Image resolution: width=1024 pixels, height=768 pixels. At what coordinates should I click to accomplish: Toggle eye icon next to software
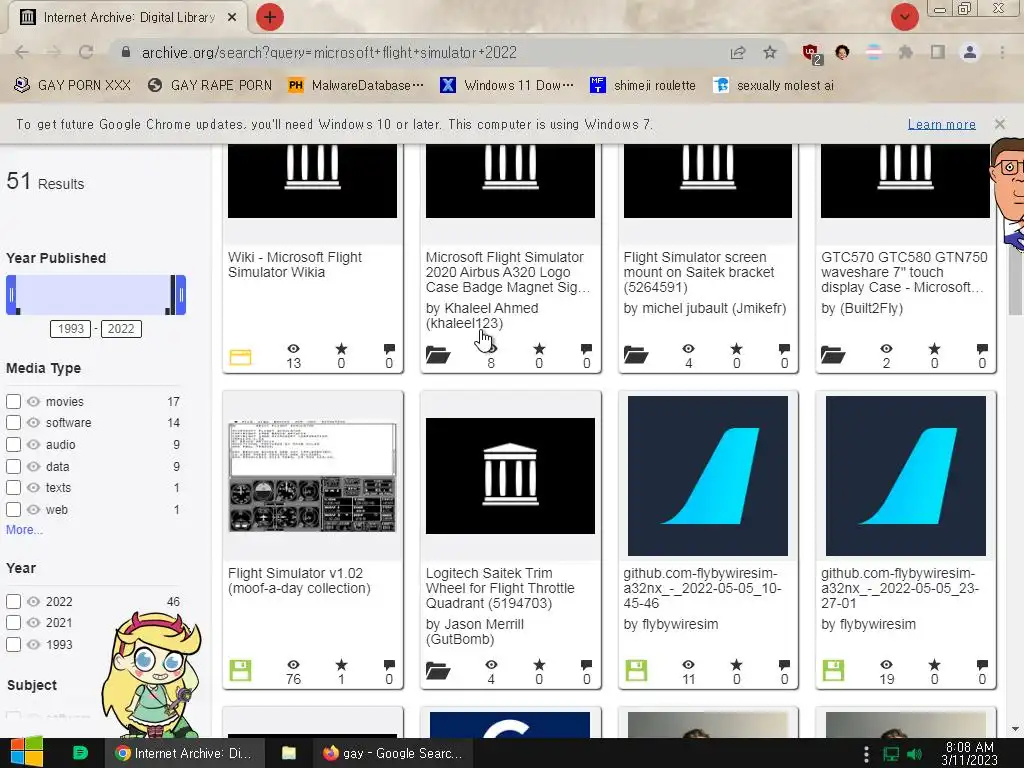pyautogui.click(x=33, y=423)
